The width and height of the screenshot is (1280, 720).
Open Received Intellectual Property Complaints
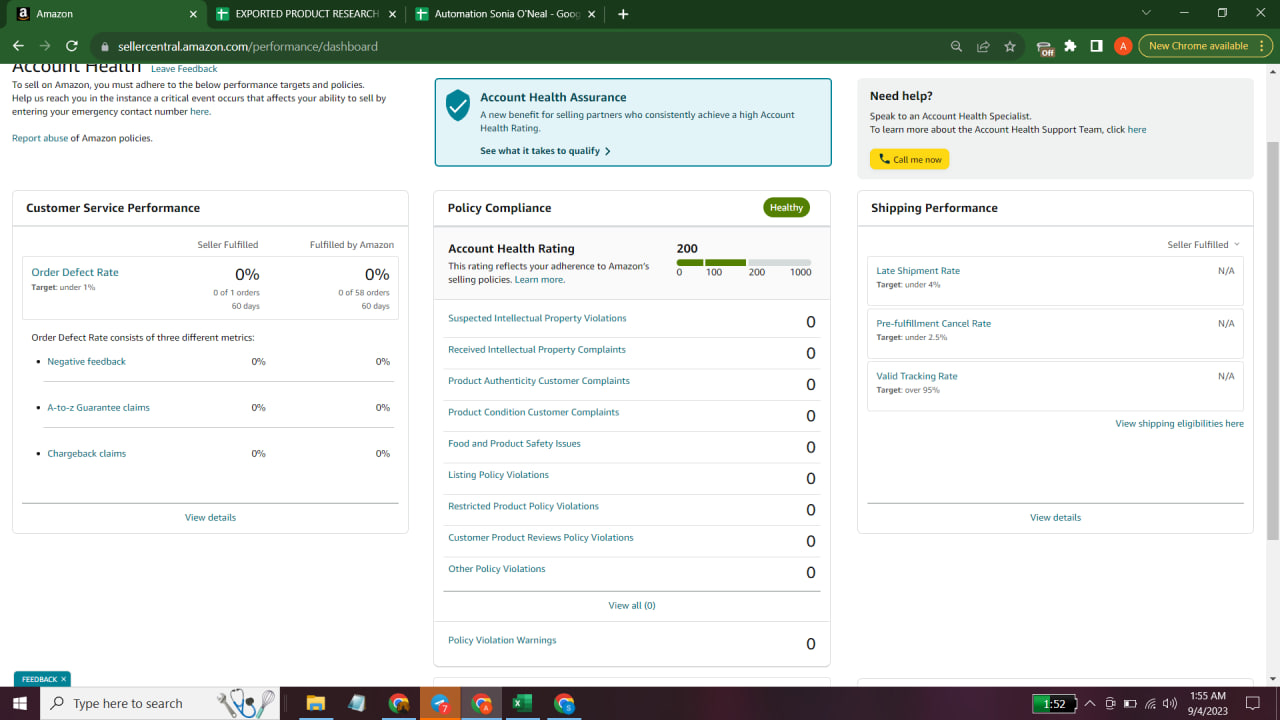pos(537,350)
